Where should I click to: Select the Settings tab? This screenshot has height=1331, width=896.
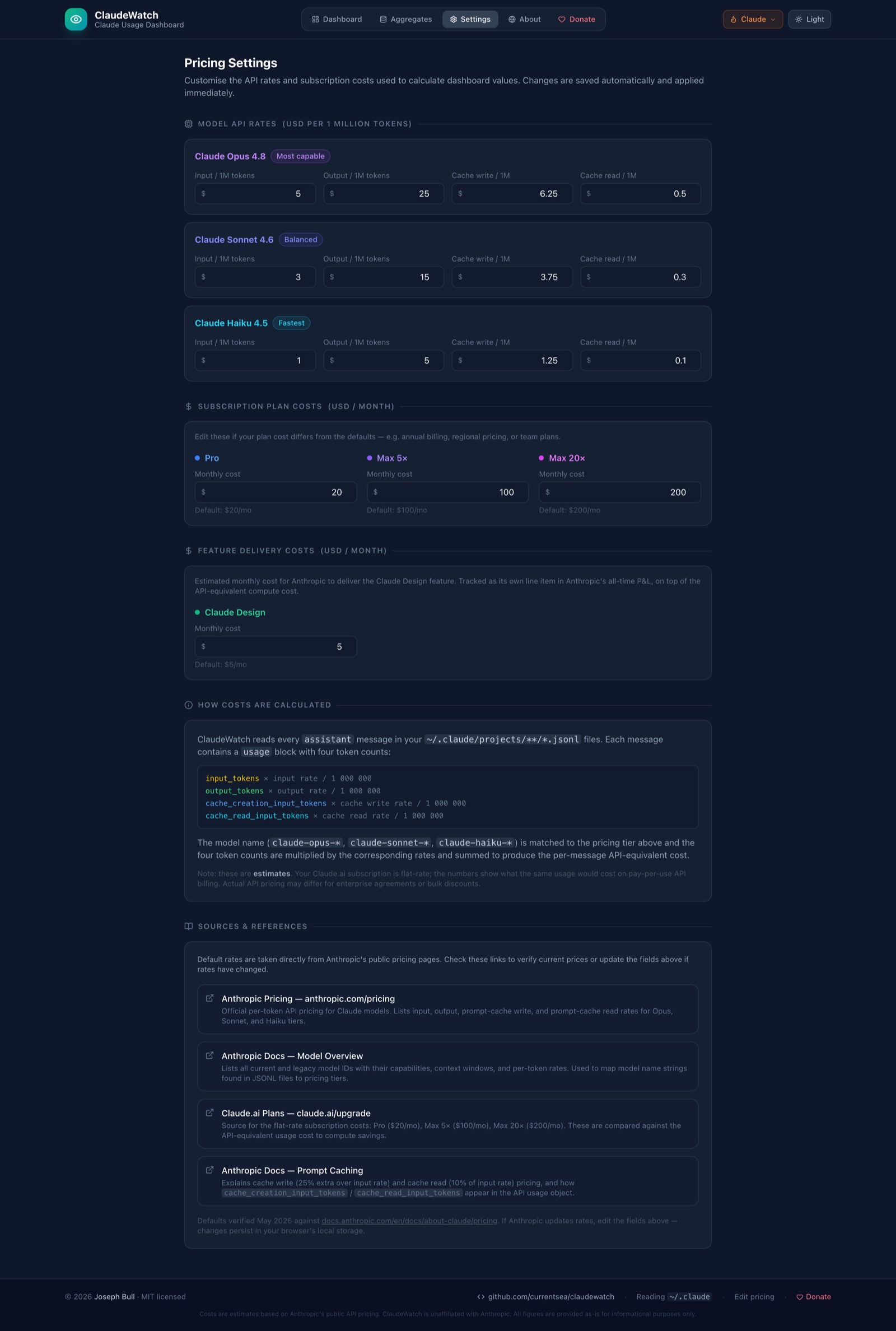[x=470, y=20]
